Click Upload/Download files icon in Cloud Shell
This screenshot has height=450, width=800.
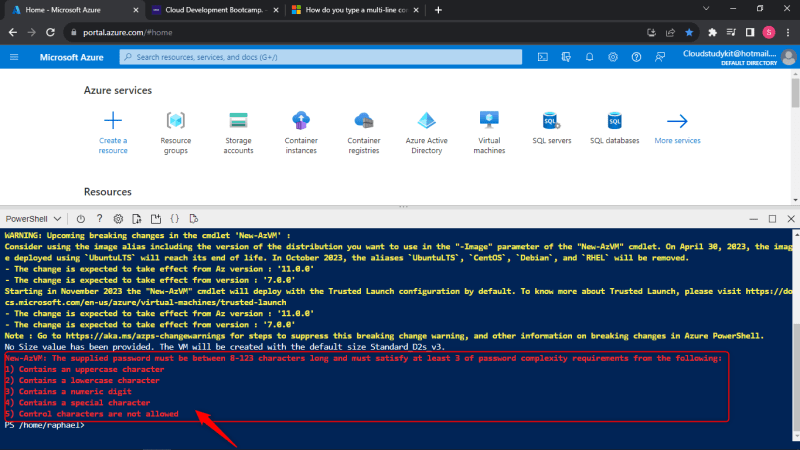(x=137, y=219)
